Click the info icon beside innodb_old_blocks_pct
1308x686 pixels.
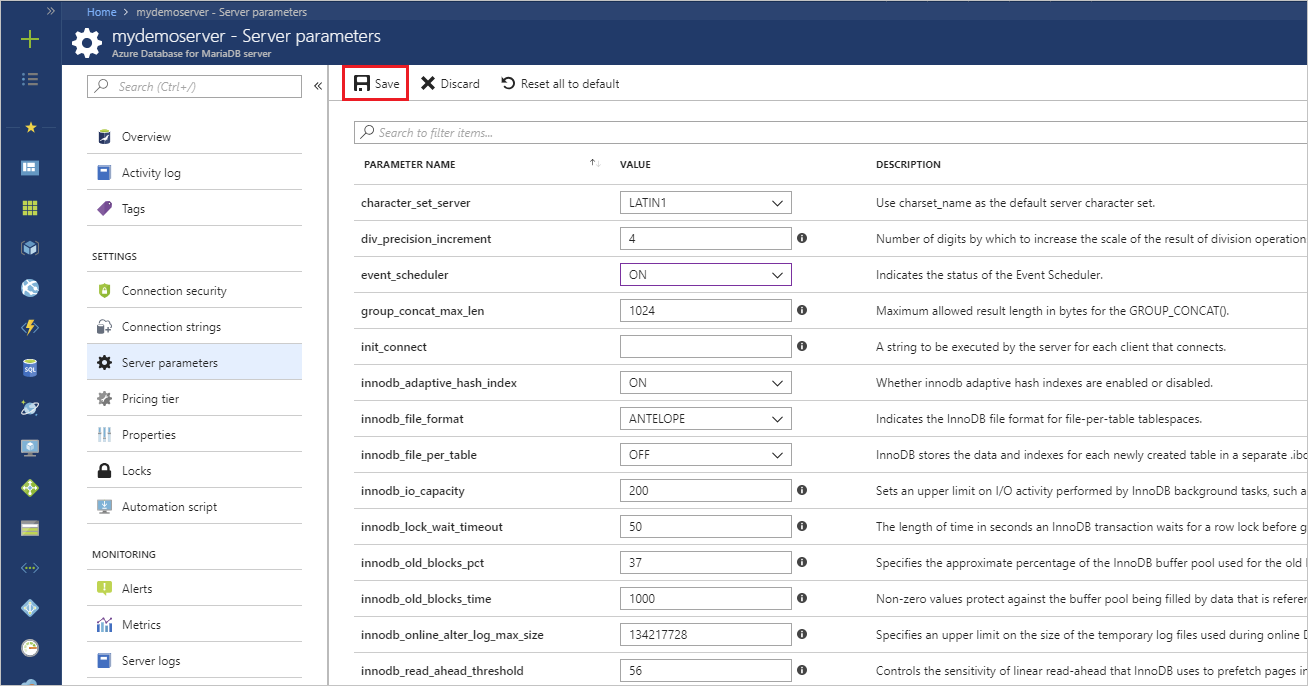(x=802, y=563)
